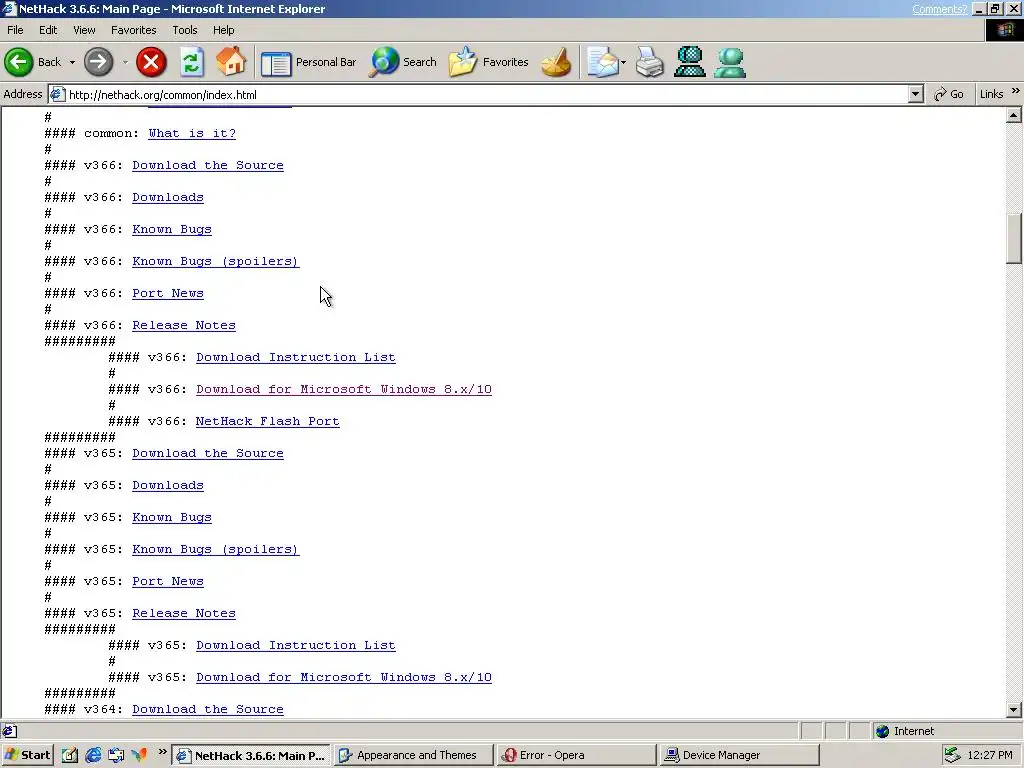Open v365 Download for Microsoft Windows 8.x/10
Screen dimensions: 1024x768
tap(344, 677)
